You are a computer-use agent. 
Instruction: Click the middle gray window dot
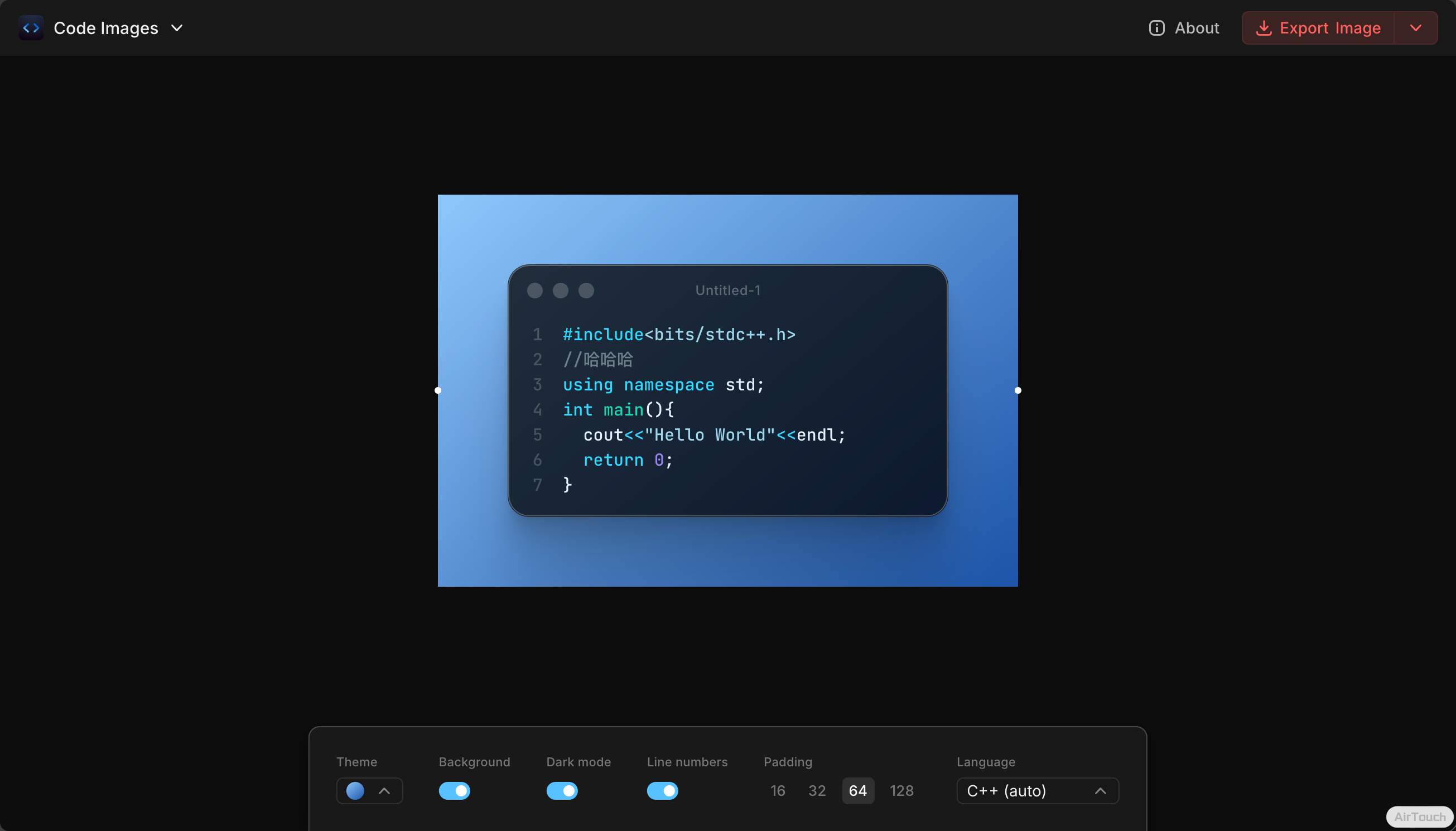click(x=561, y=291)
